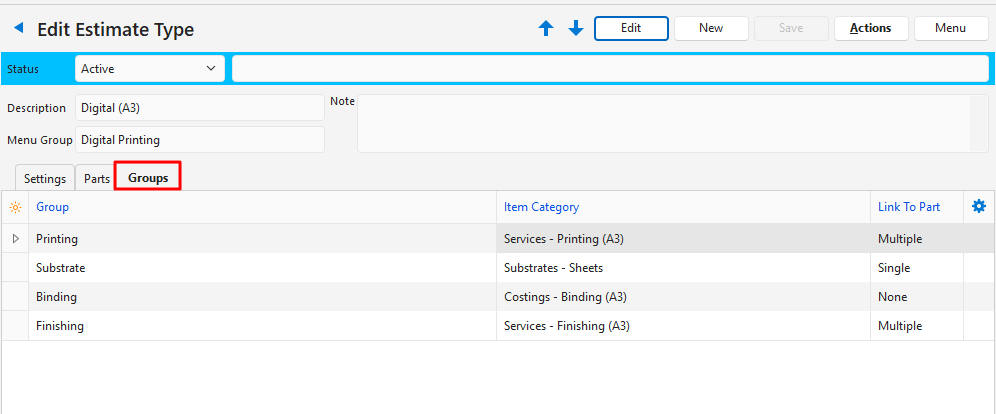Click the back arrow beside Edit Estimate Type
Viewport: 996px width, 414px height.
point(18,29)
